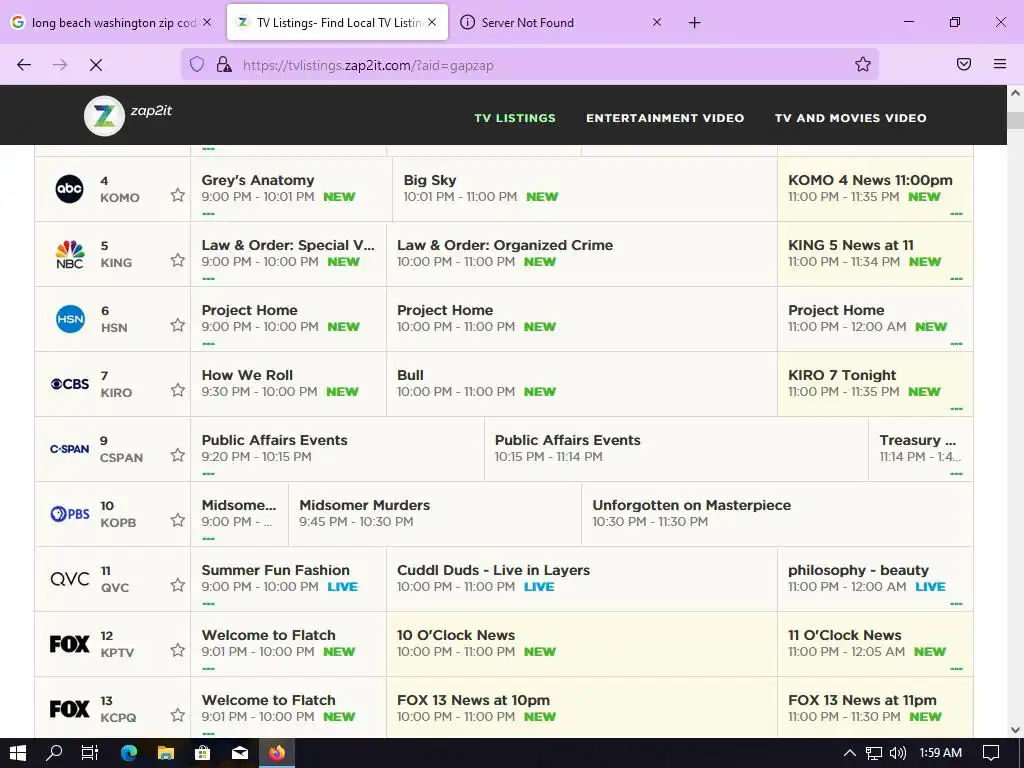The width and height of the screenshot is (1024, 768).
Task: Close the long beach washington tab
Action: tap(206, 22)
